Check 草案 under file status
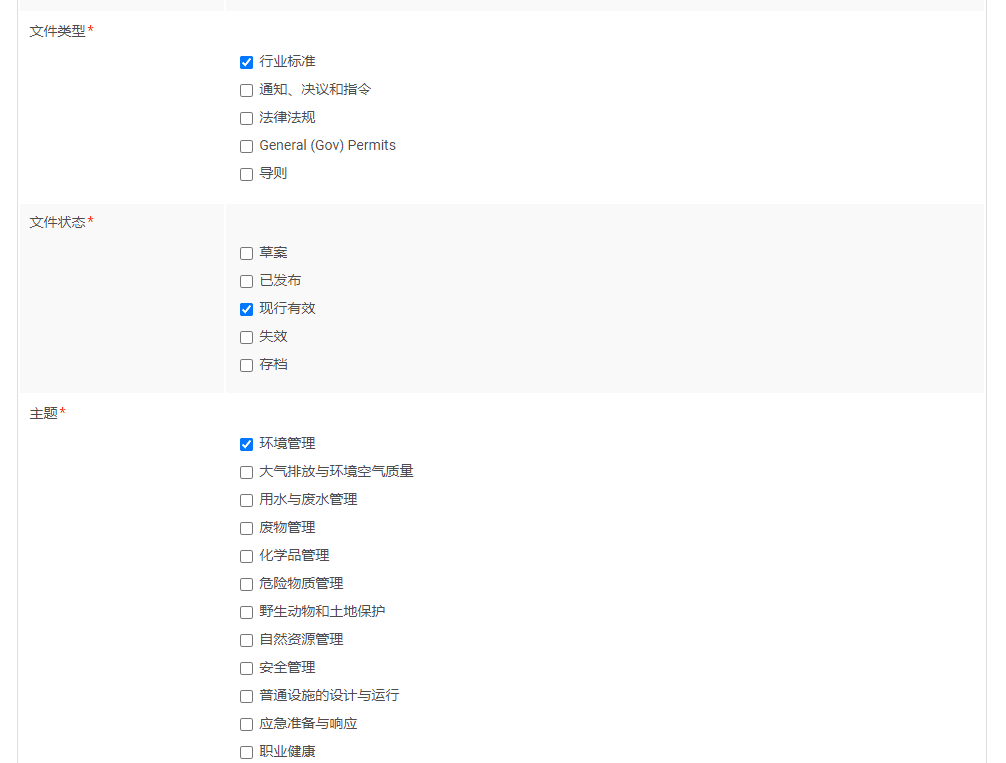 pyautogui.click(x=246, y=253)
